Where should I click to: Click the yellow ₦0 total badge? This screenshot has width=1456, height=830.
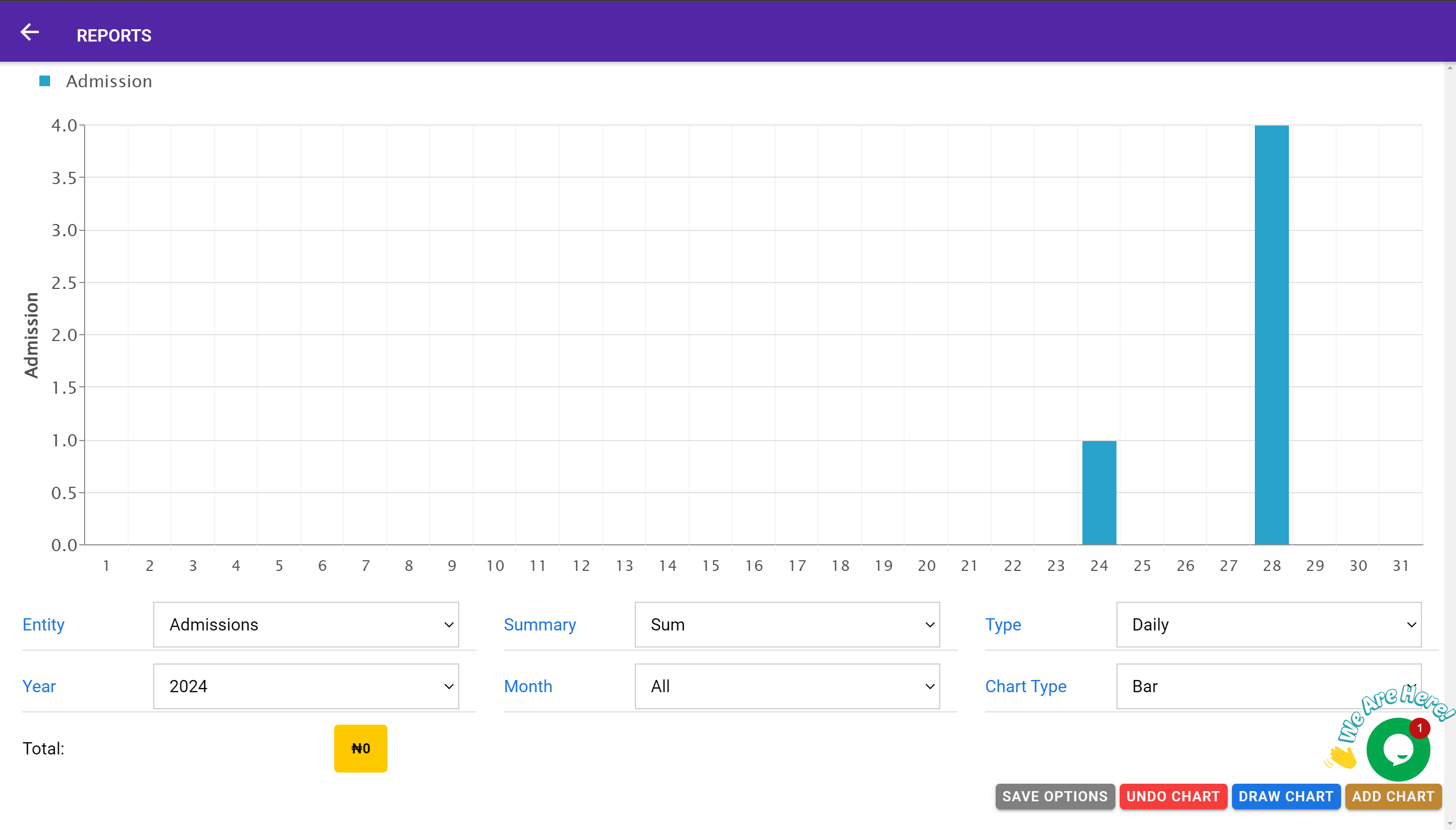pos(360,749)
